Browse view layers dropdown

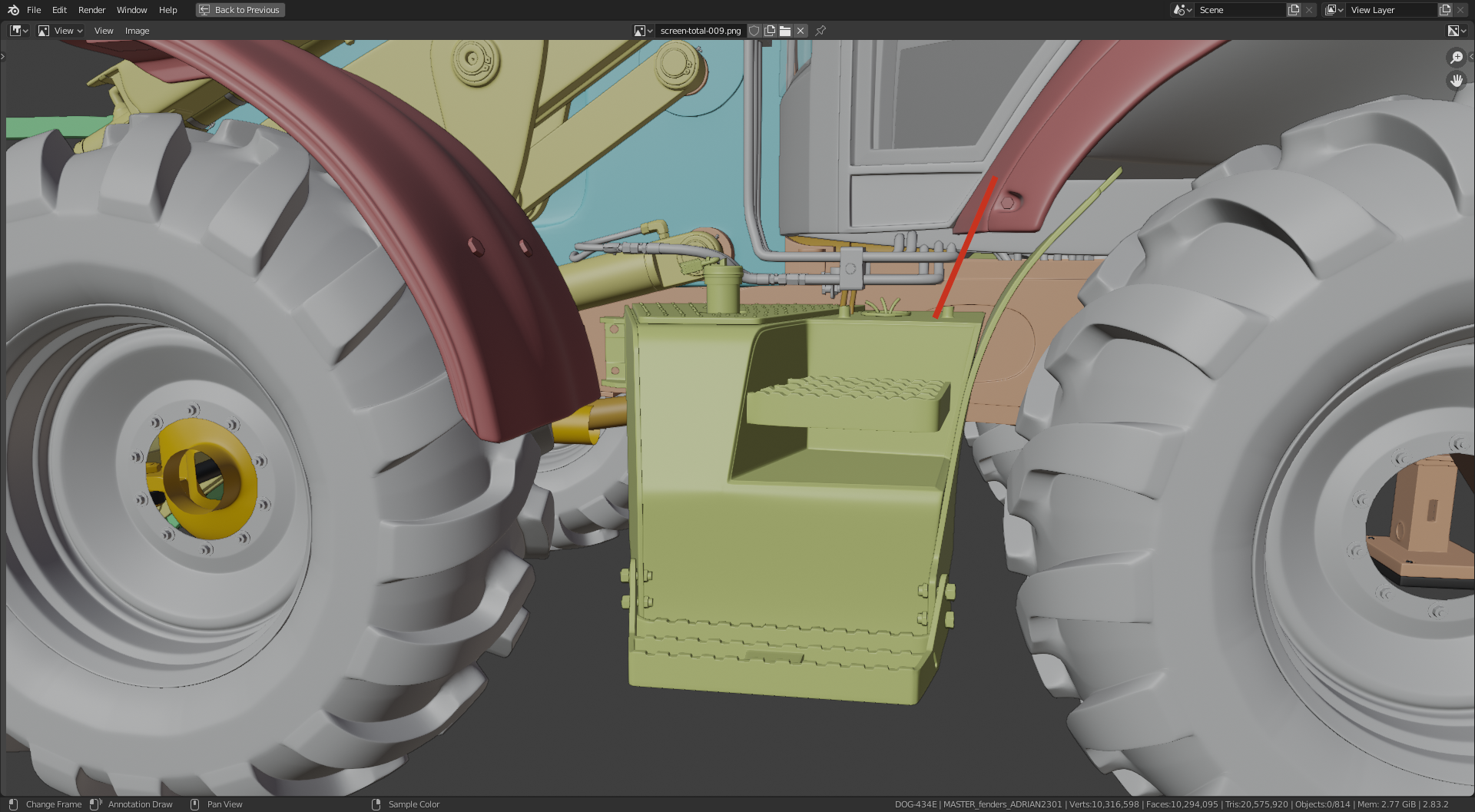[x=1334, y=10]
